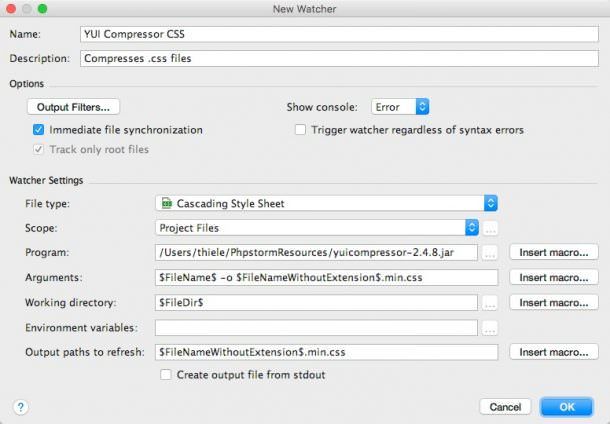Click Insert macro for Output paths to refresh

tap(554, 352)
